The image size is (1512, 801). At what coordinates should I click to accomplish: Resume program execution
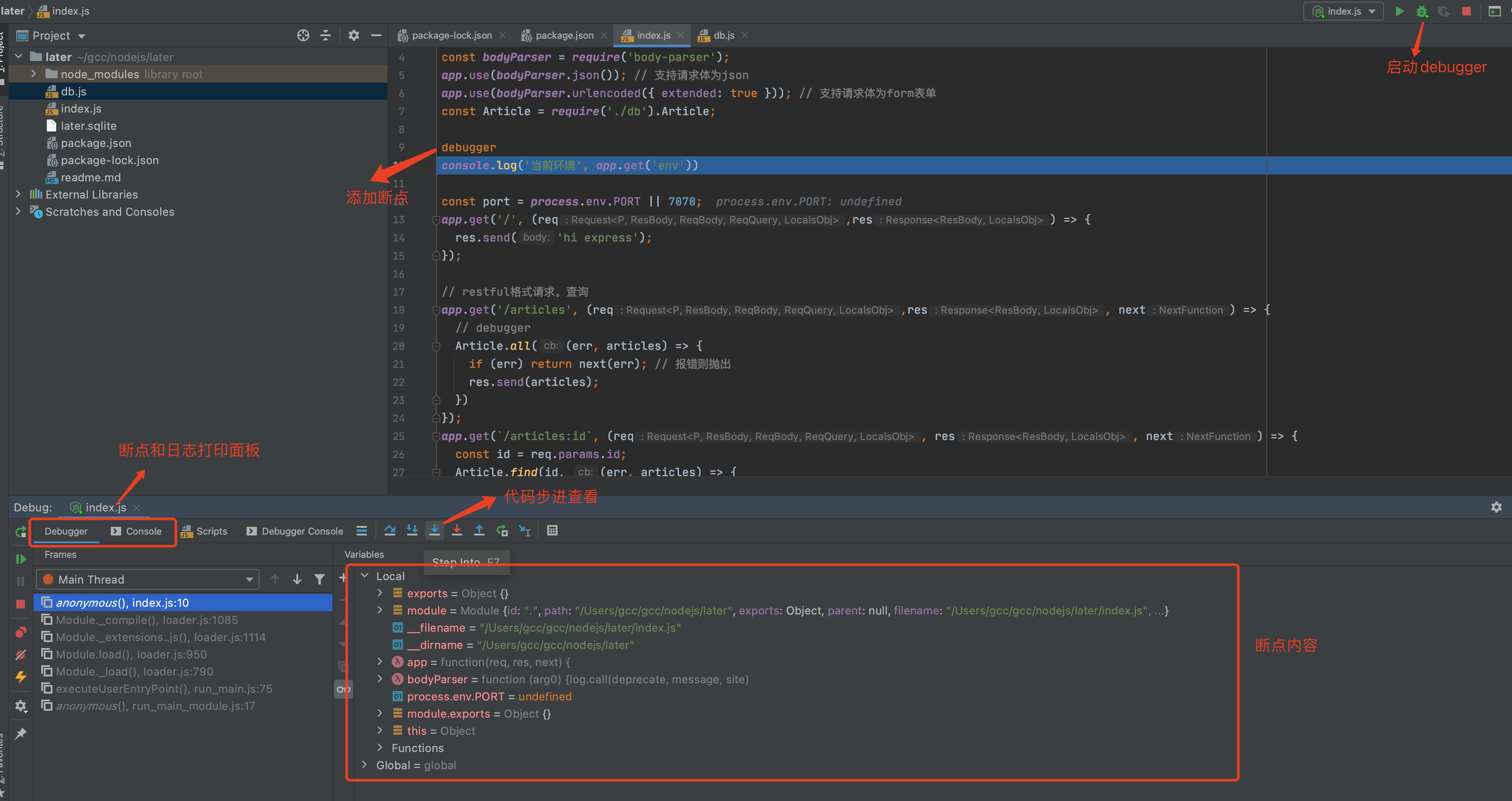click(x=21, y=559)
